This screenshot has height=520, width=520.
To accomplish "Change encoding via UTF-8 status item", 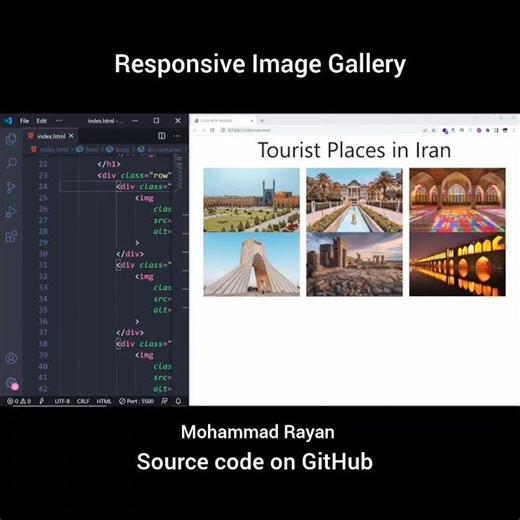I will [x=62, y=401].
